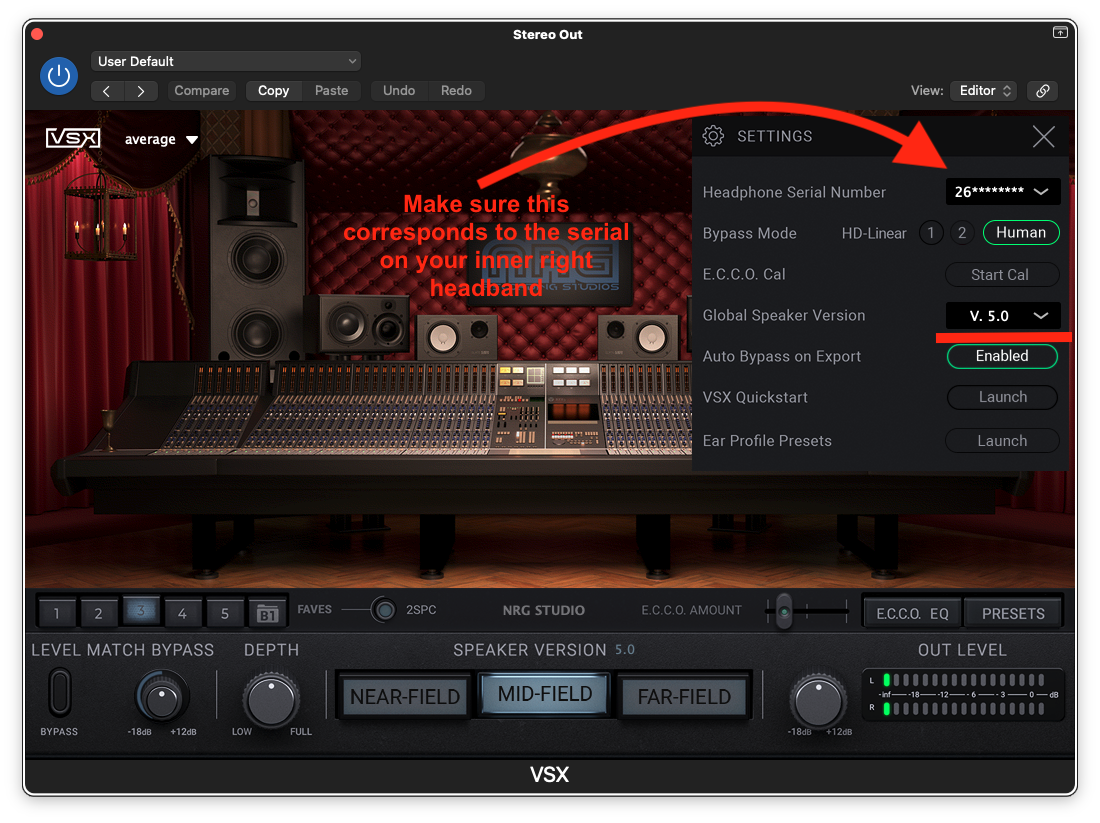Image resolution: width=1100 pixels, height=823 pixels.
Task: Select the NEAR-FIELD speaker tab
Action: point(405,697)
